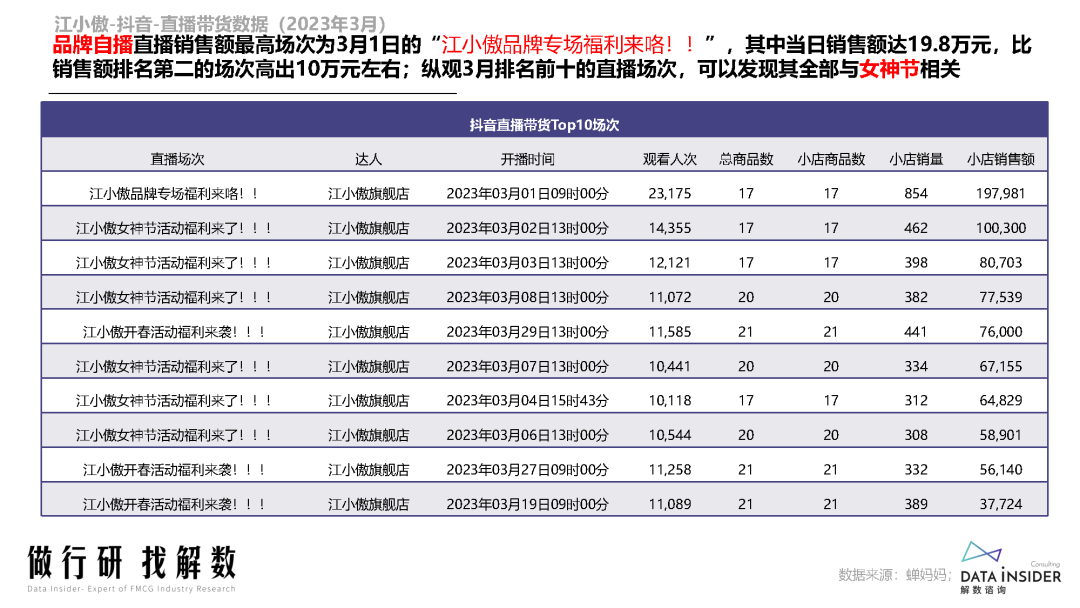The width and height of the screenshot is (1080, 608).
Task: Click the red 品牌自播 heading text
Action: pyautogui.click(x=92, y=45)
